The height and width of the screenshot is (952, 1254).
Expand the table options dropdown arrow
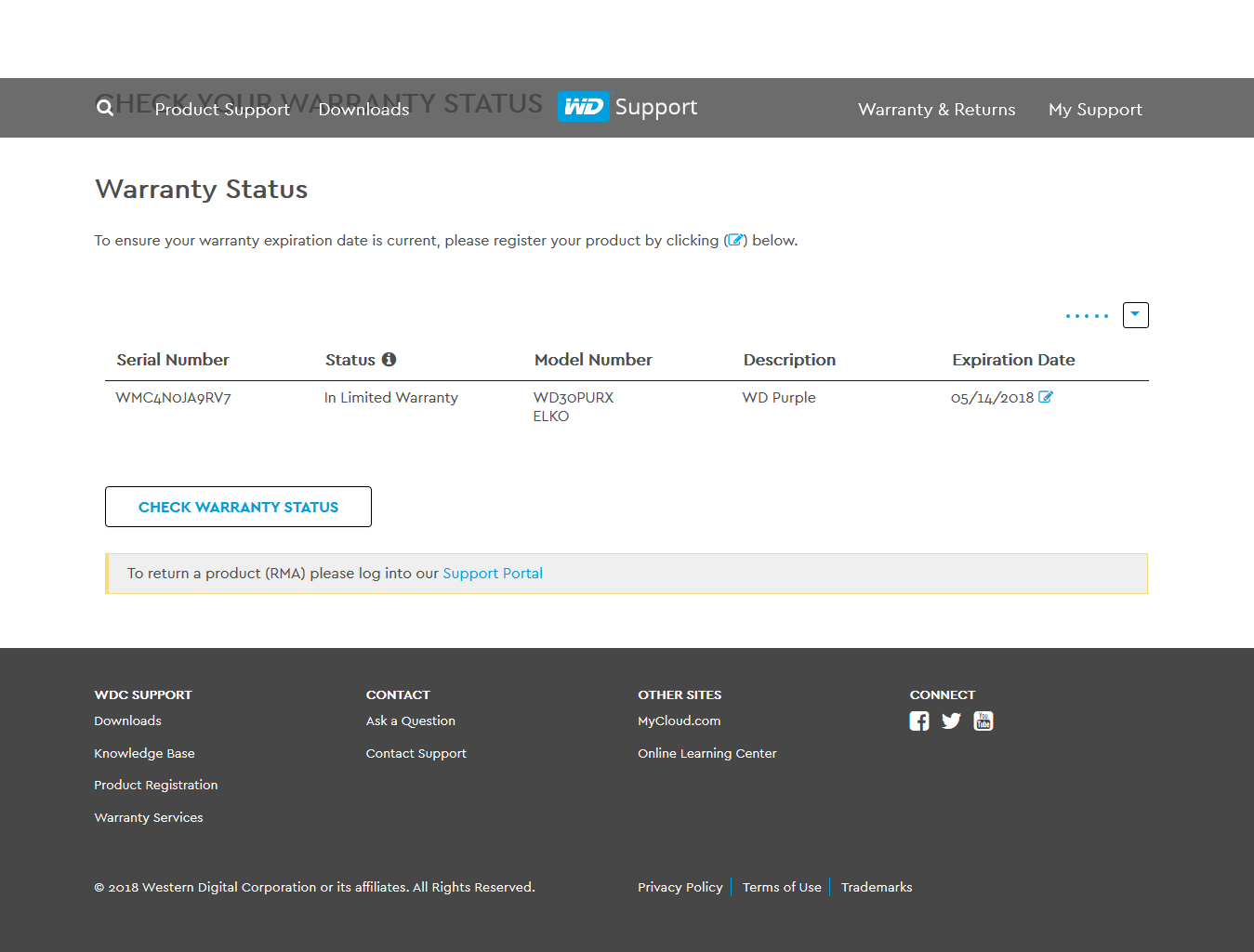[1136, 315]
